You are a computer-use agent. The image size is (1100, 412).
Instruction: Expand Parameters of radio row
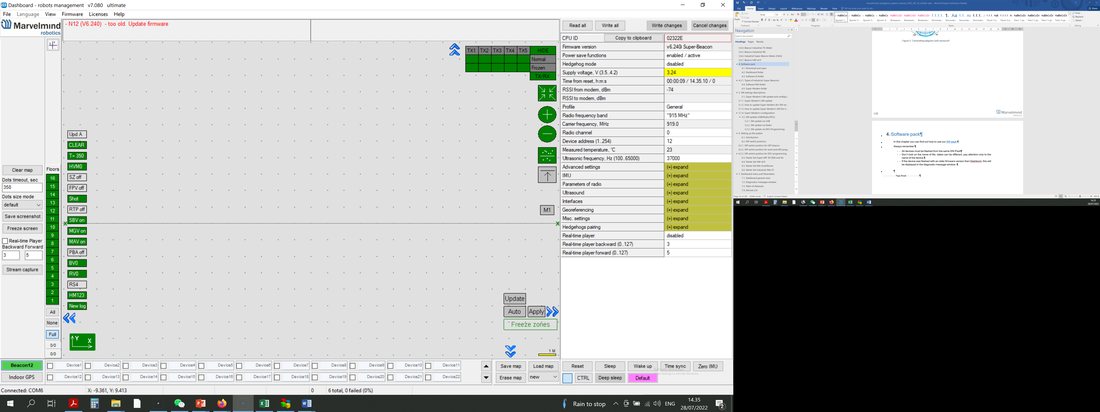pyautogui.click(x=697, y=184)
